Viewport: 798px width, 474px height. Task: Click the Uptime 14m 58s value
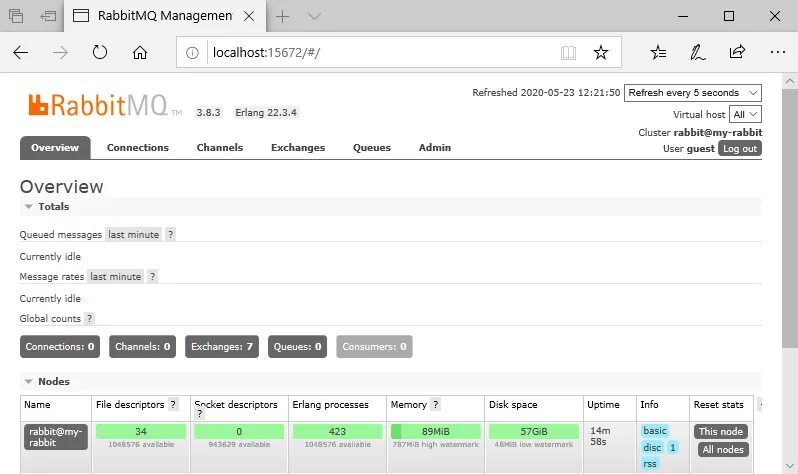coord(600,436)
